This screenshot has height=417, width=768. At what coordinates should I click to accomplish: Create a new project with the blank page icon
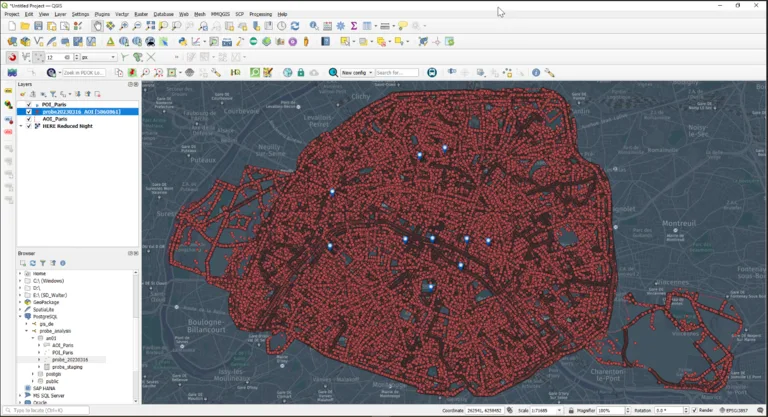pyautogui.click(x=12, y=26)
